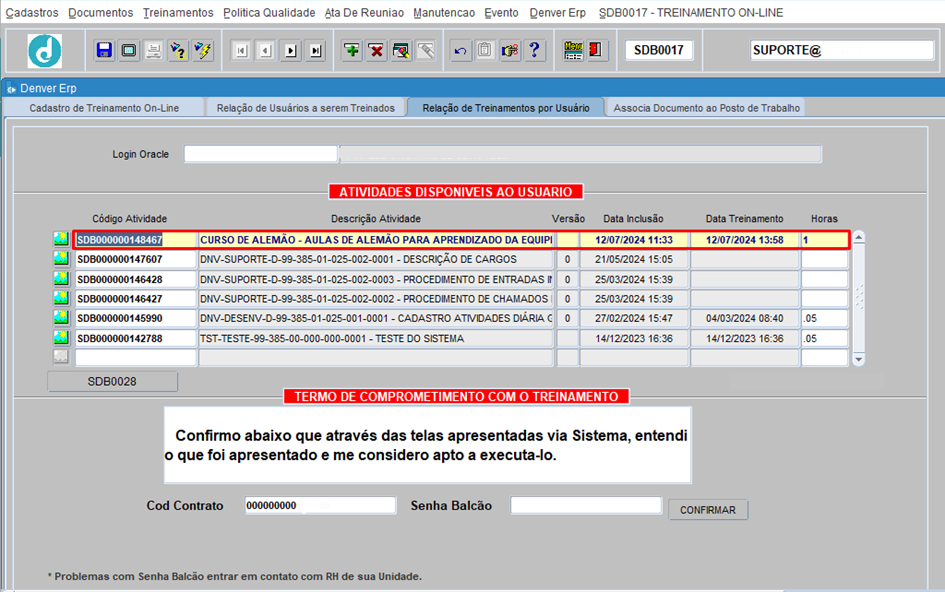The width and height of the screenshot is (945, 592).
Task: Open image icon for activity SDB000000145990
Action: [61, 318]
